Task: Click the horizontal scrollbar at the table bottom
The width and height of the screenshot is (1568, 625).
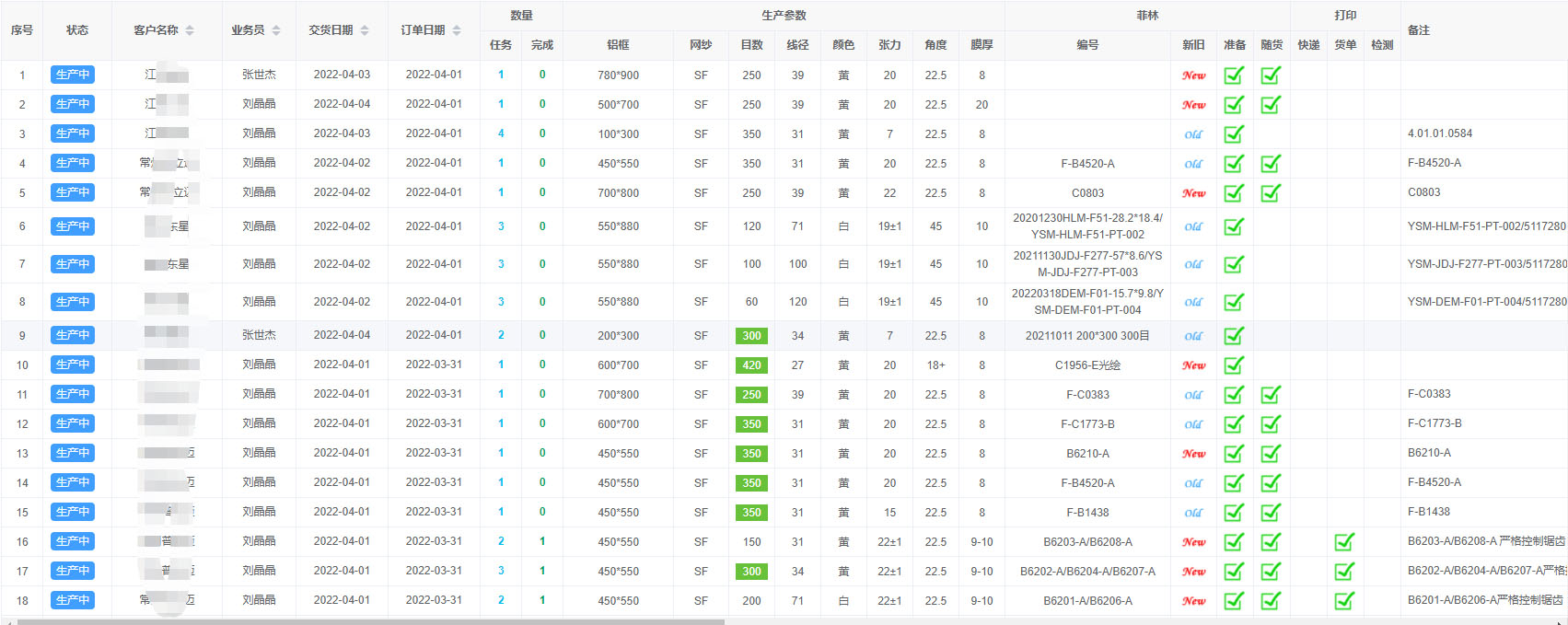Action: pyautogui.click(x=368, y=622)
